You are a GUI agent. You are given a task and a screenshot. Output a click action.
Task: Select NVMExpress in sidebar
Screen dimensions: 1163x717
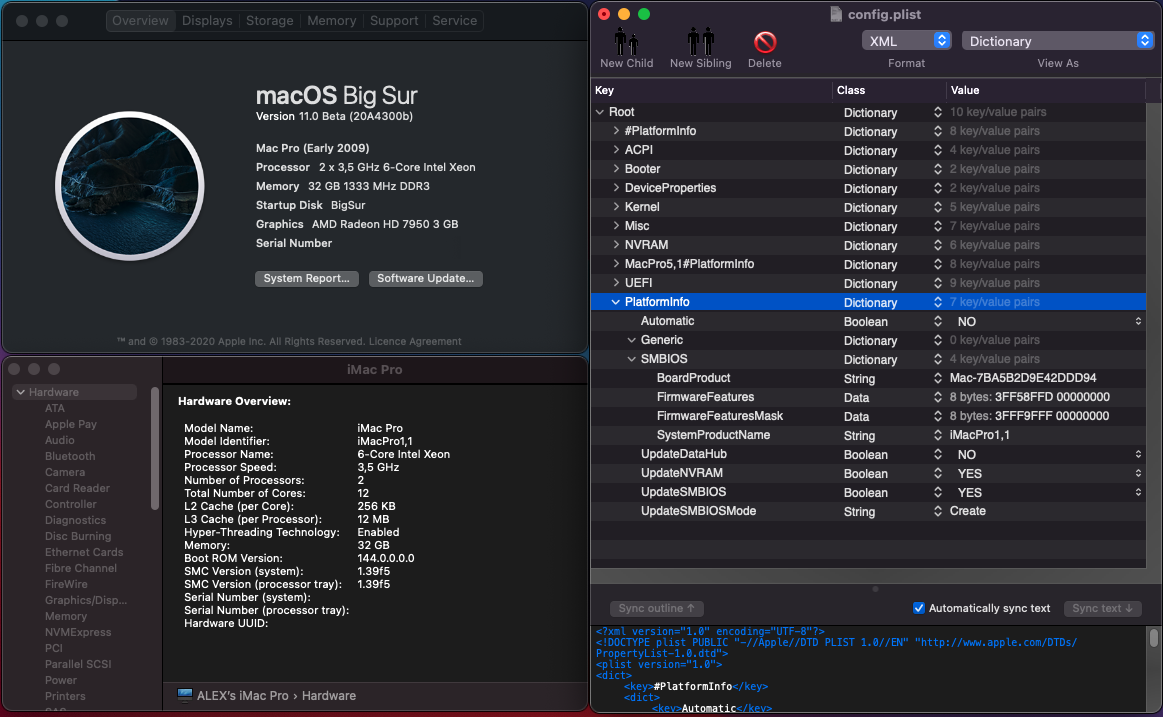pyautogui.click(x=78, y=632)
